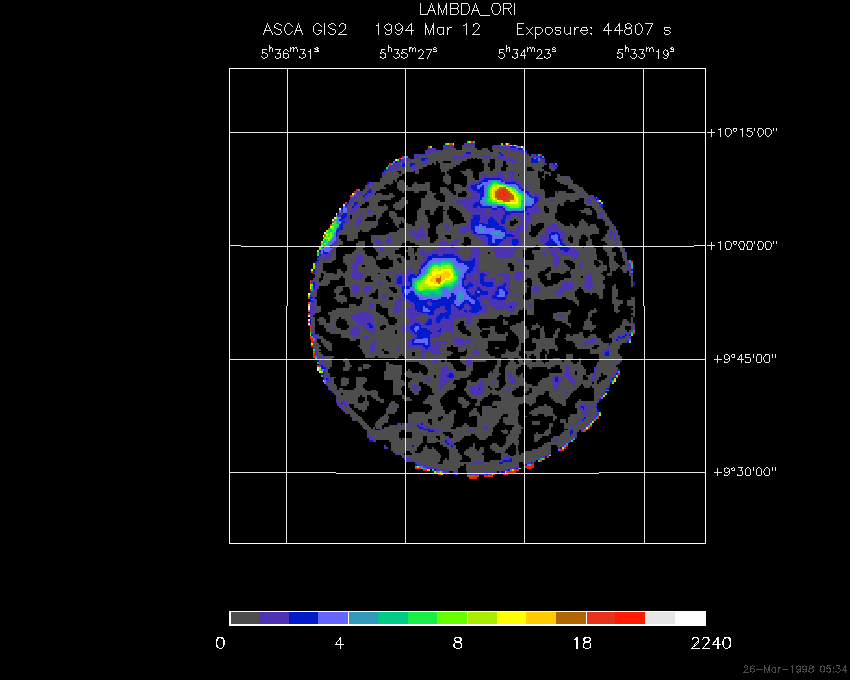Click the 0 value under the color bar
Screen dimensions: 850x680
[x=220, y=644]
